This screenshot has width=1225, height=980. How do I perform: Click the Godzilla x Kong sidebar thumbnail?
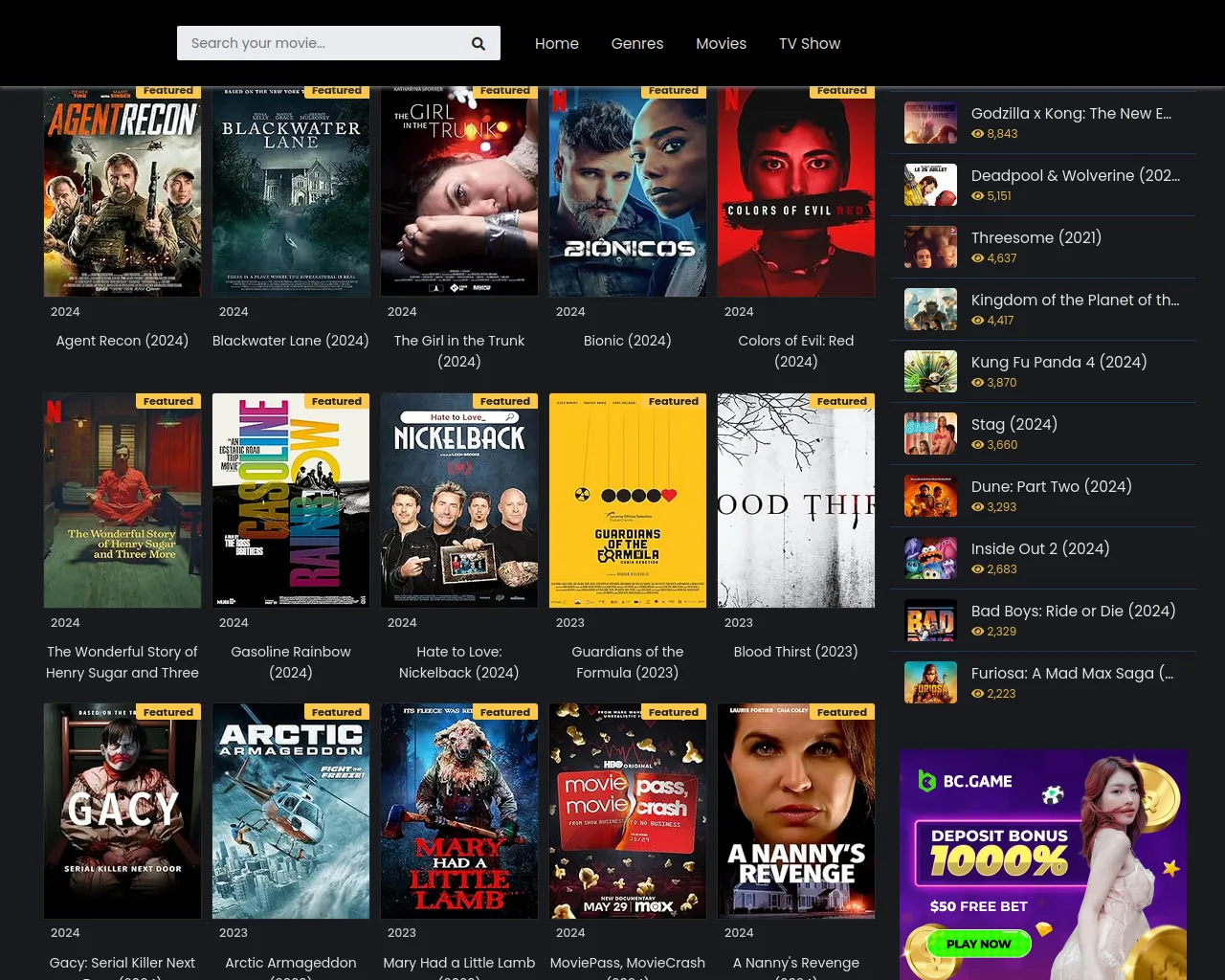(x=930, y=122)
